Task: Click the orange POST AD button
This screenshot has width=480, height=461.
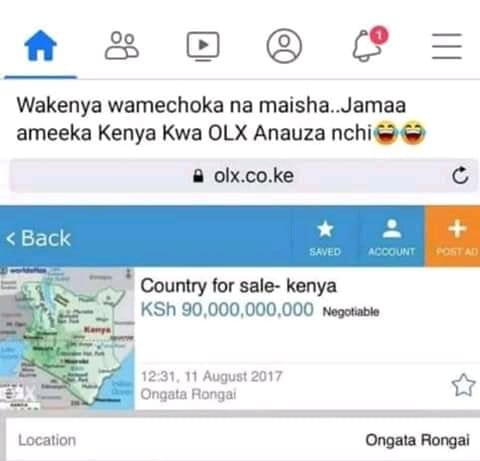Action: [452, 236]
